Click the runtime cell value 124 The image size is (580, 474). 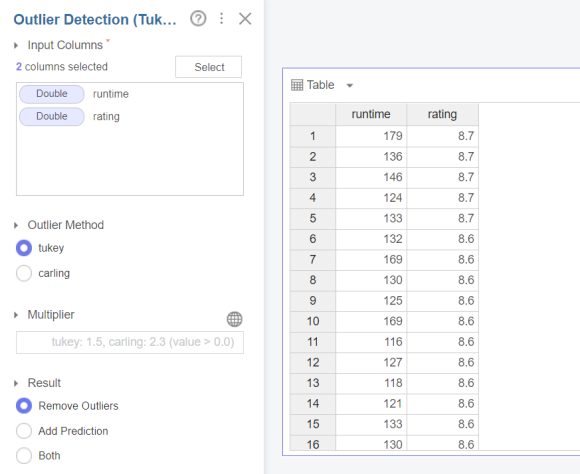click(371, 198)
